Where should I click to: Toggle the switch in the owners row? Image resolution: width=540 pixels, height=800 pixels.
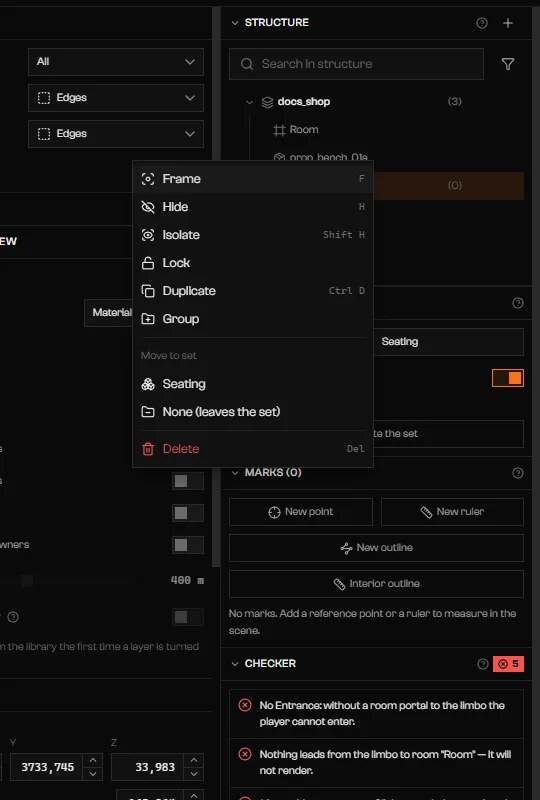click(188, 545)
